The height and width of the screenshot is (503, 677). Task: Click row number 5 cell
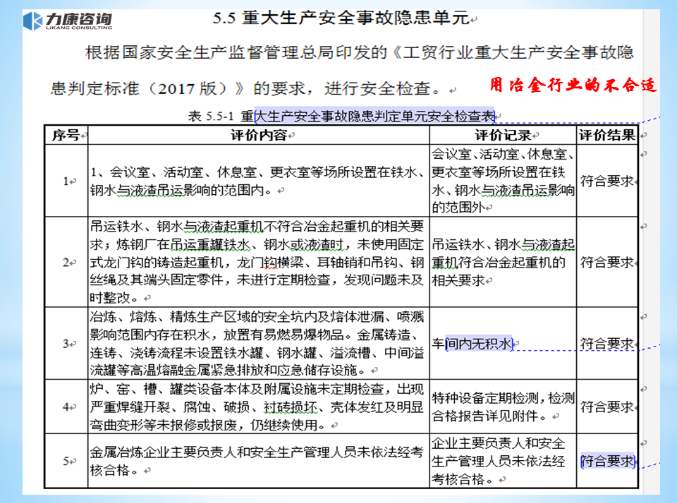click(x=66, y=461)
